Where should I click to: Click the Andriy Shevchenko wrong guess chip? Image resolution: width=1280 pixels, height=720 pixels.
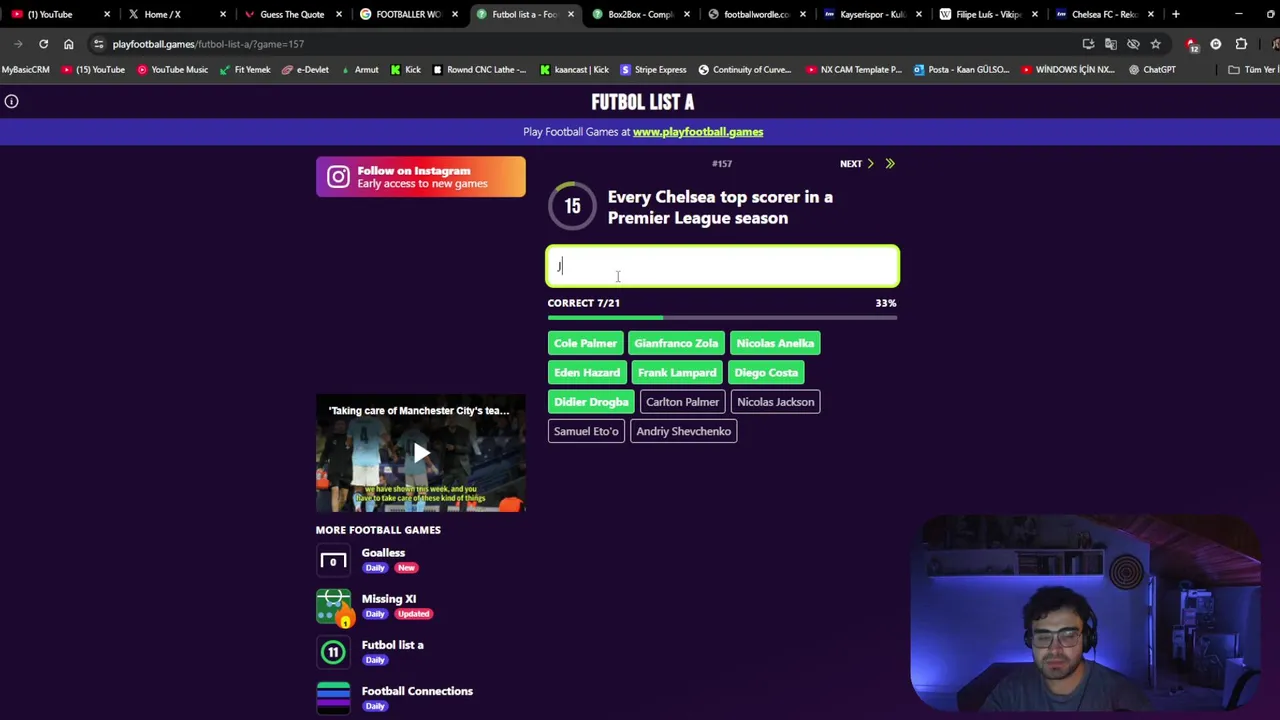click(683, 431)
